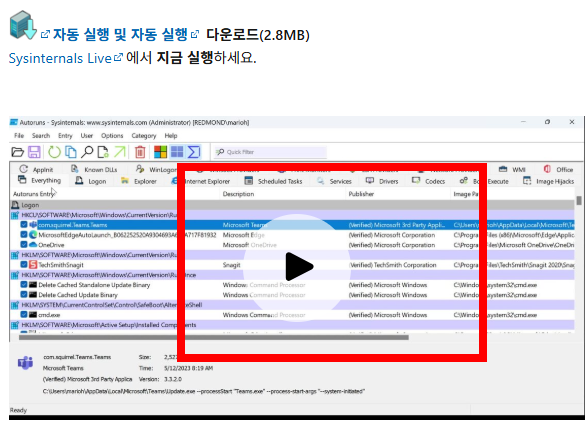Viewport: 585px width, 444px height.
Task: Click the red Delete trash icon
Action: pyautogui.click(x=140, y=152)
